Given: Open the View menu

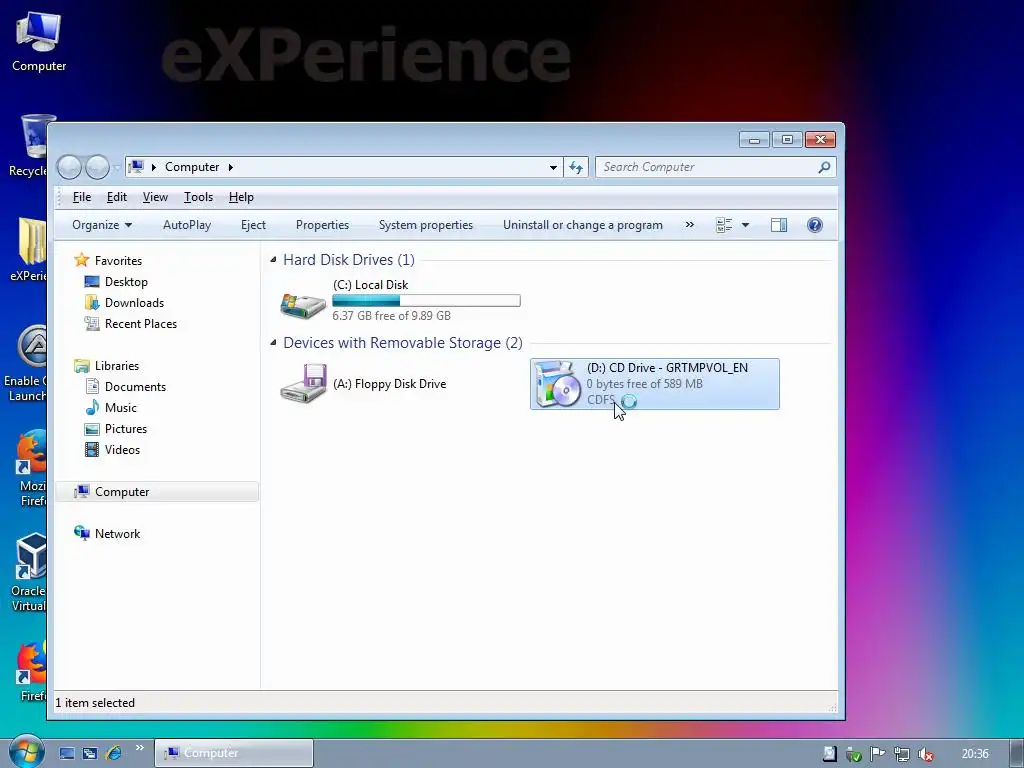Looking at the screenshot, I should pyautogui.click(x=155, y=197).
